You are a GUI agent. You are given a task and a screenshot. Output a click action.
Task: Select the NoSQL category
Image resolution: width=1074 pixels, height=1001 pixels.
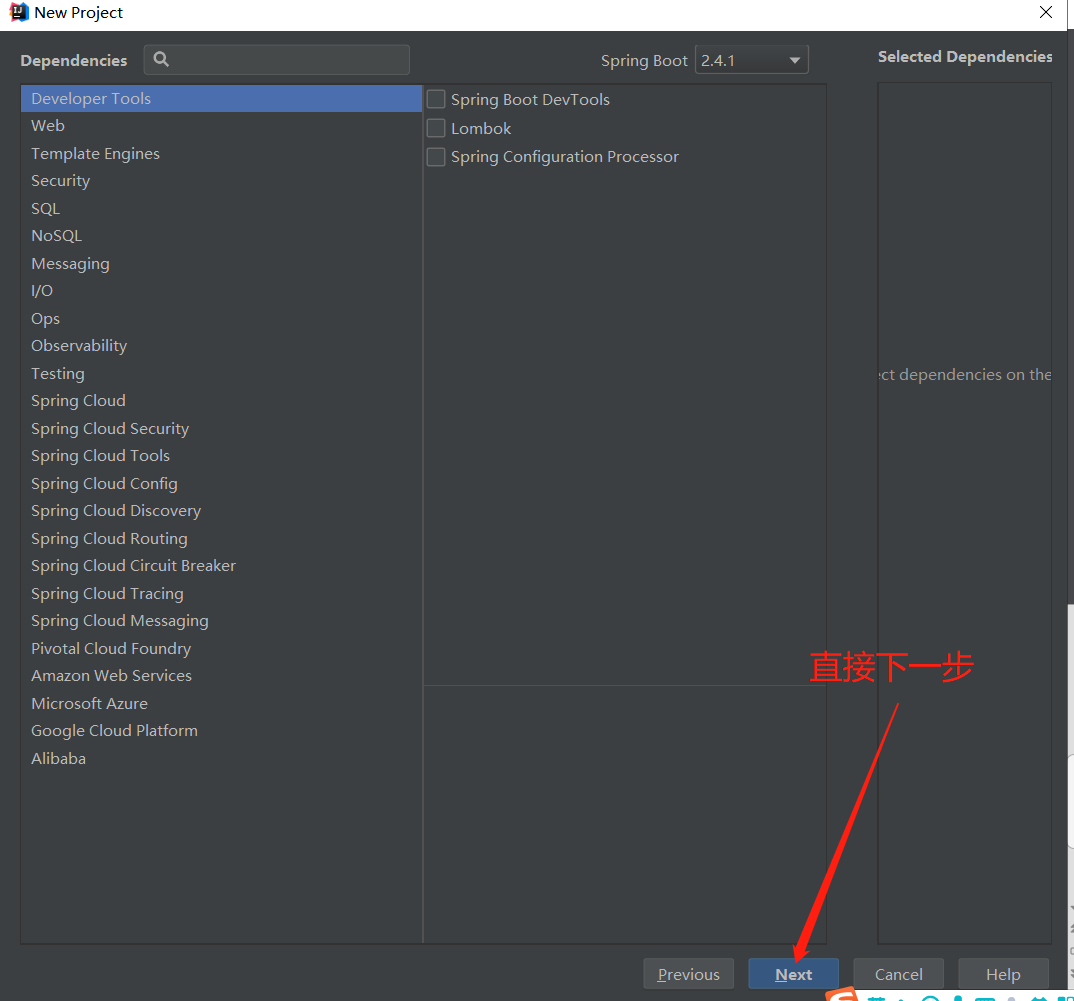coord(221,236)
